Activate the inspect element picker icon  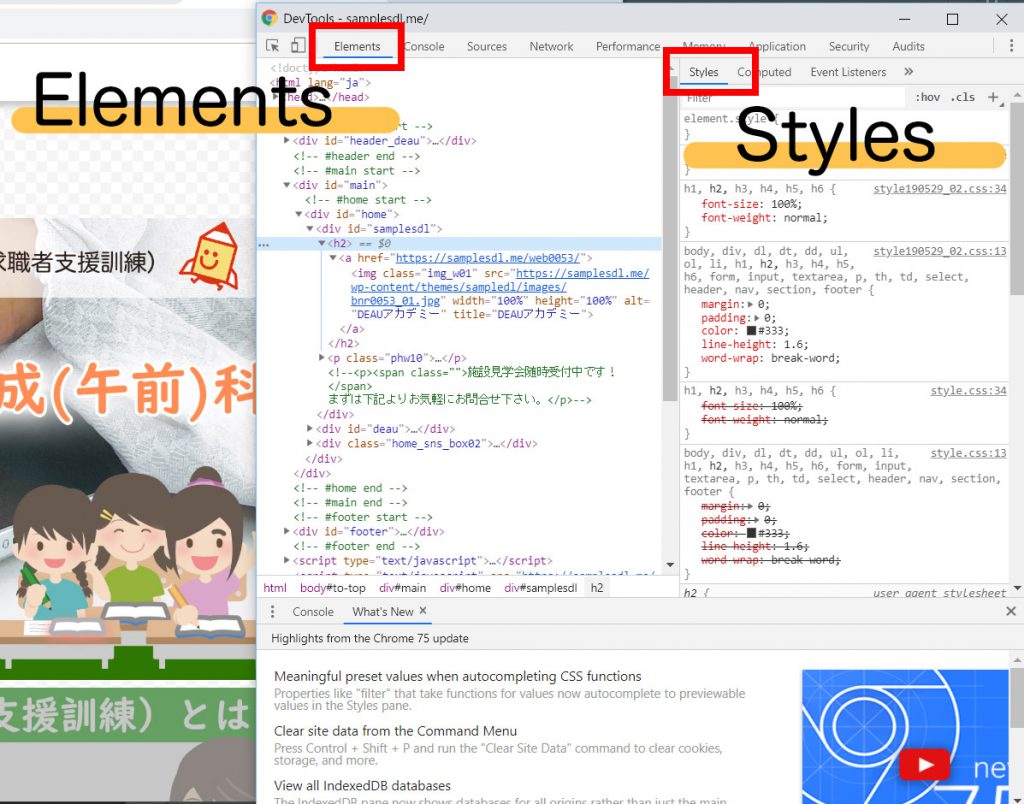[x=273, y=46]
